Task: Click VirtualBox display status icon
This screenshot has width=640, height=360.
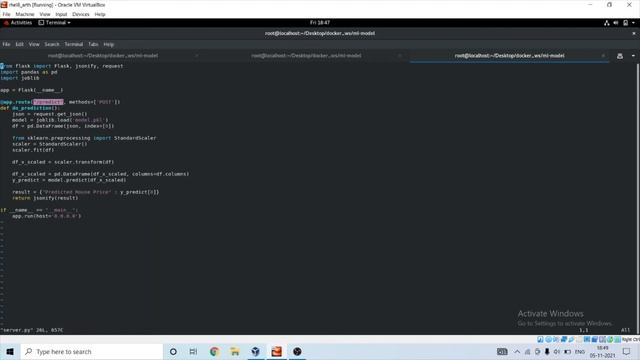Action: pyautogui.click(x=587, y=339)
